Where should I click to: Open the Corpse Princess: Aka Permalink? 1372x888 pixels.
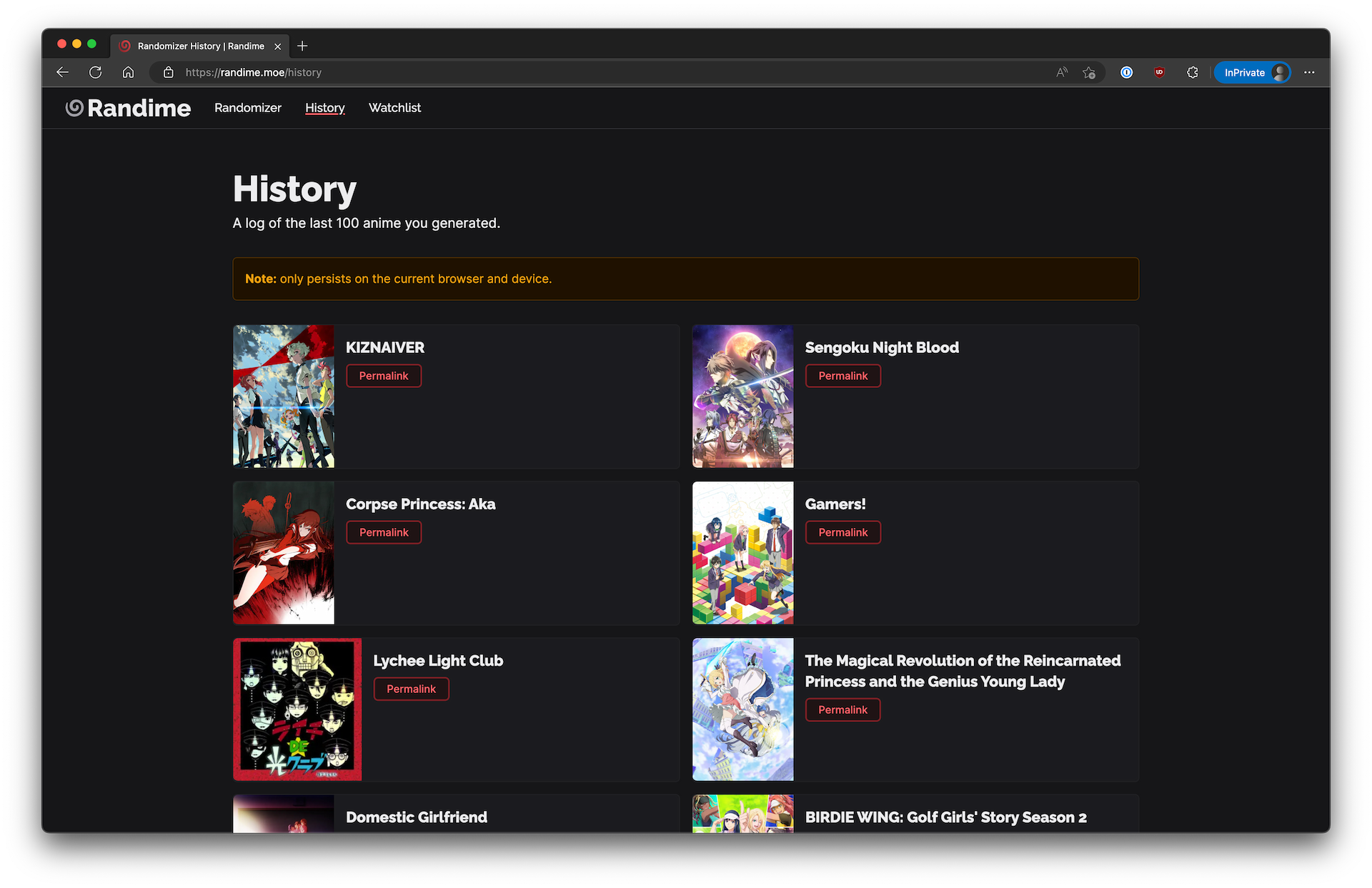(x=384, y=532)
